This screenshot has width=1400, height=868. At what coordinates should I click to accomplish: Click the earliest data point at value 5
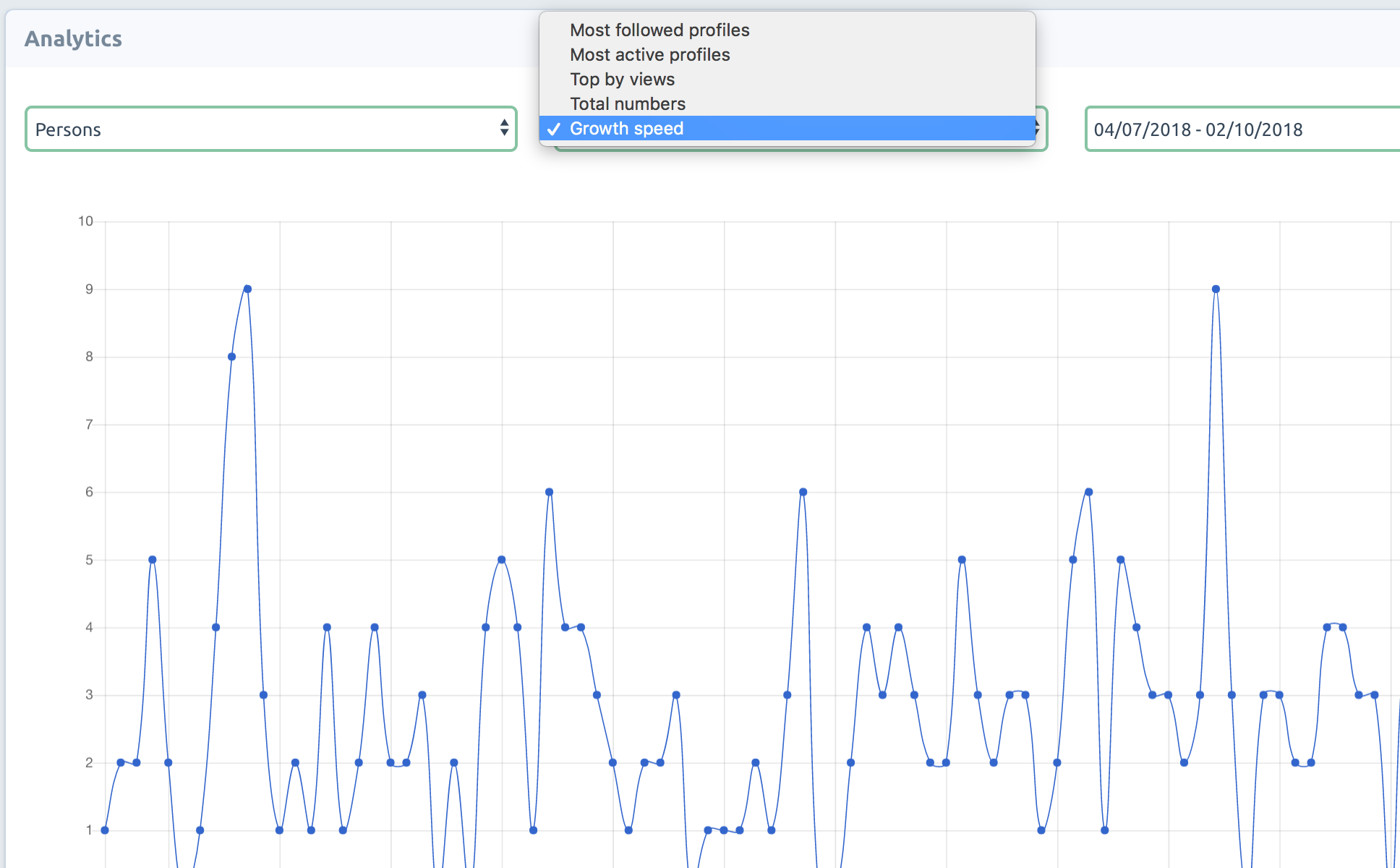tap(152, 560)
